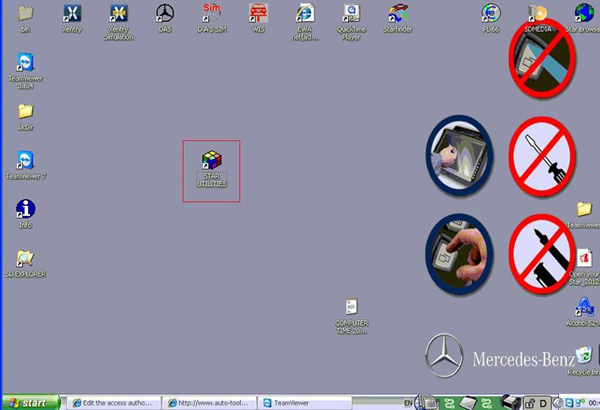
Task: Open the Xentry Simulation shortcut
Action: point(119,14)
